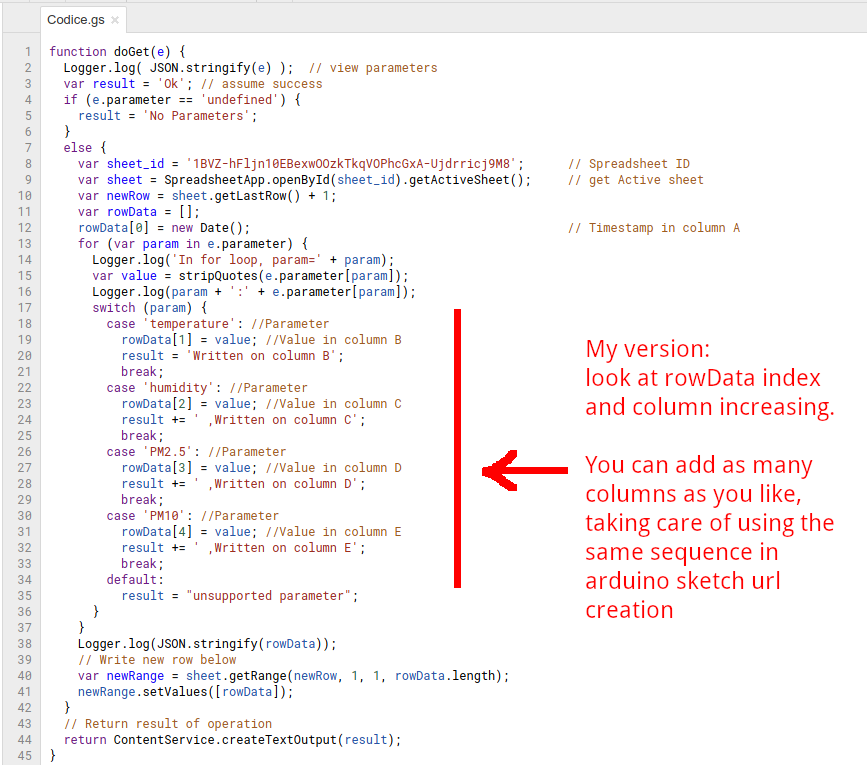Image resolution: width=867 pixels, height=765 pixels.
Task: Click case 'PM2.5' label
Action: 153,453
